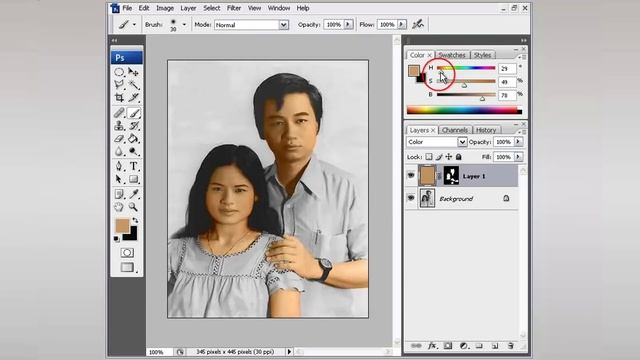Select the Path Selection tool
This screenshot has width=640, height=360.
[x=119, y=179]
